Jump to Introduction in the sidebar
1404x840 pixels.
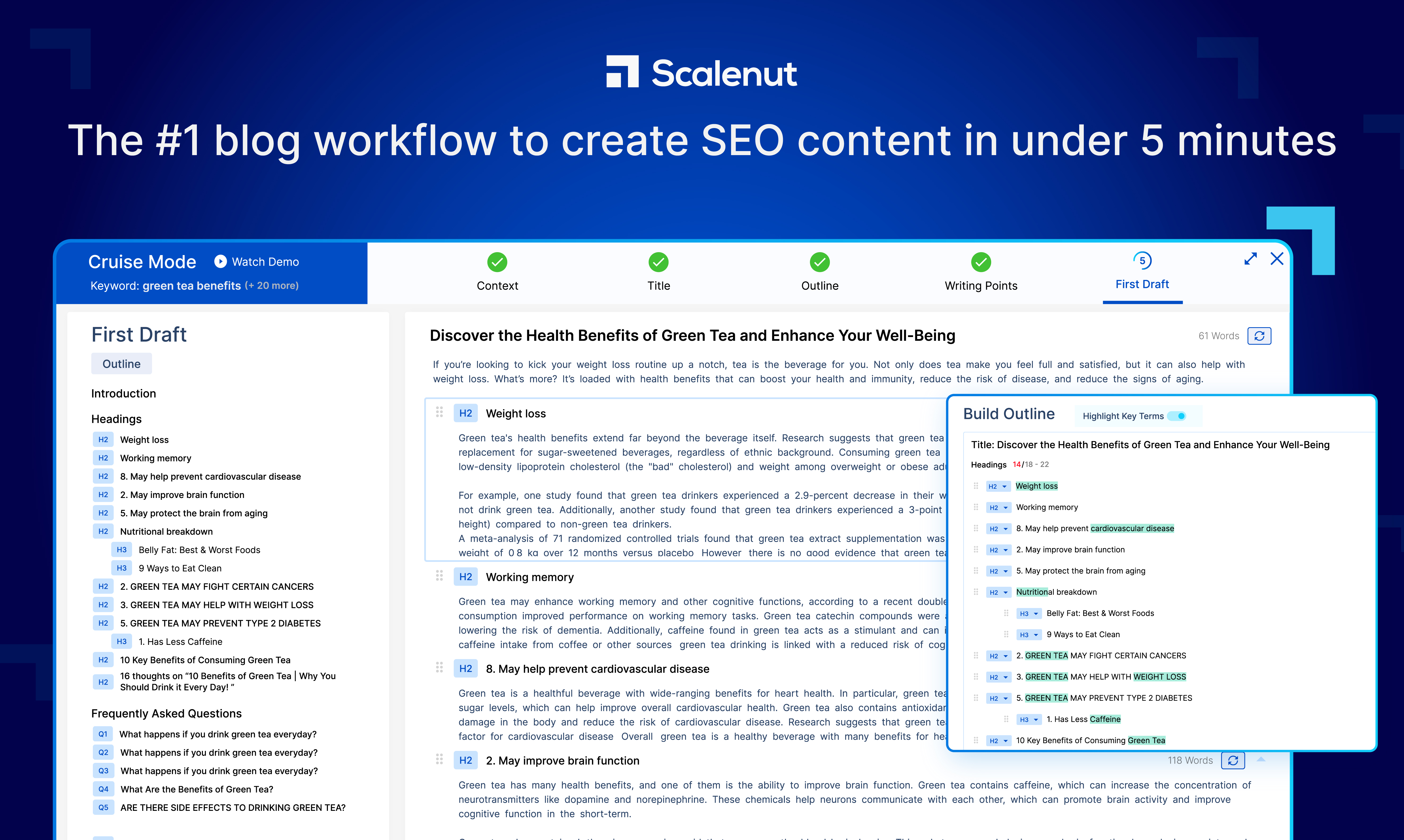[x=123, y=393]
